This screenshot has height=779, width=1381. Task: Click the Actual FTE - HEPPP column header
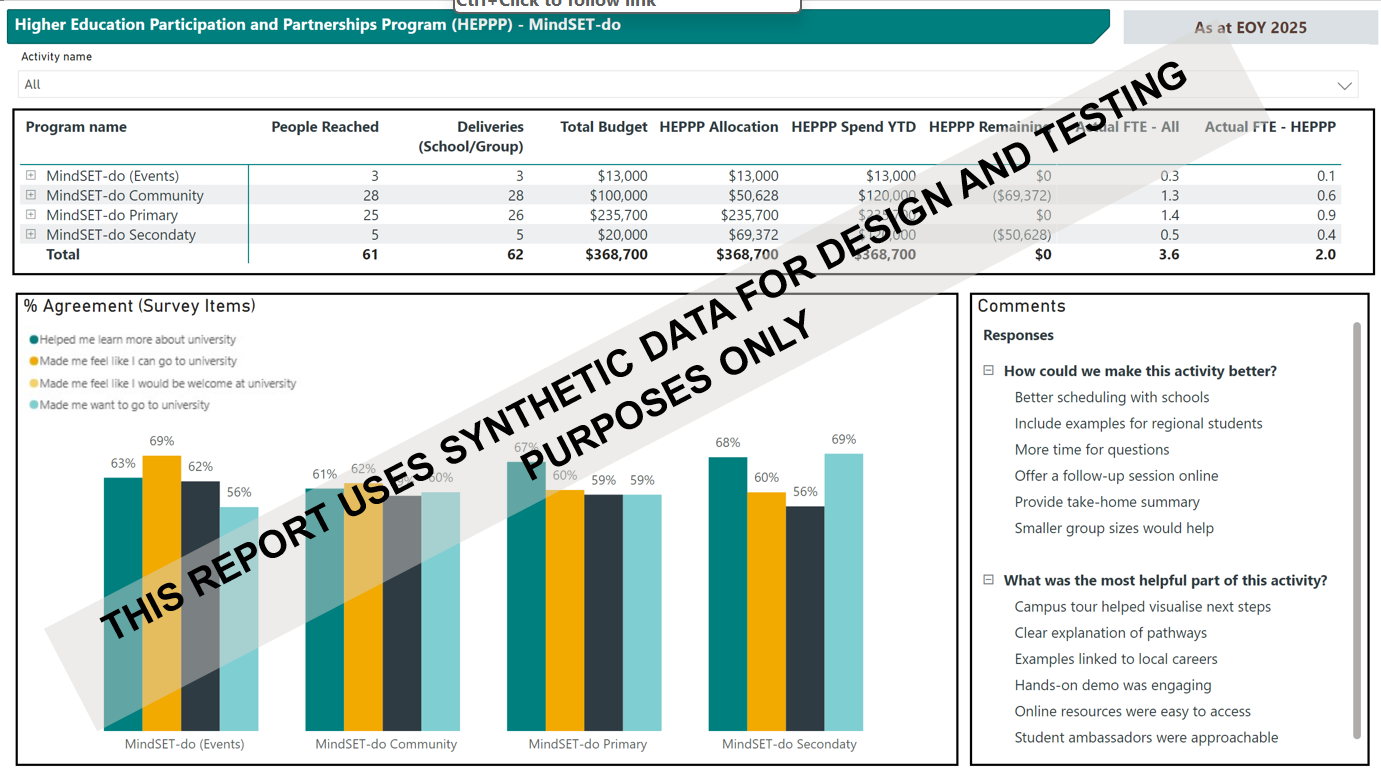coord(1269,127)
